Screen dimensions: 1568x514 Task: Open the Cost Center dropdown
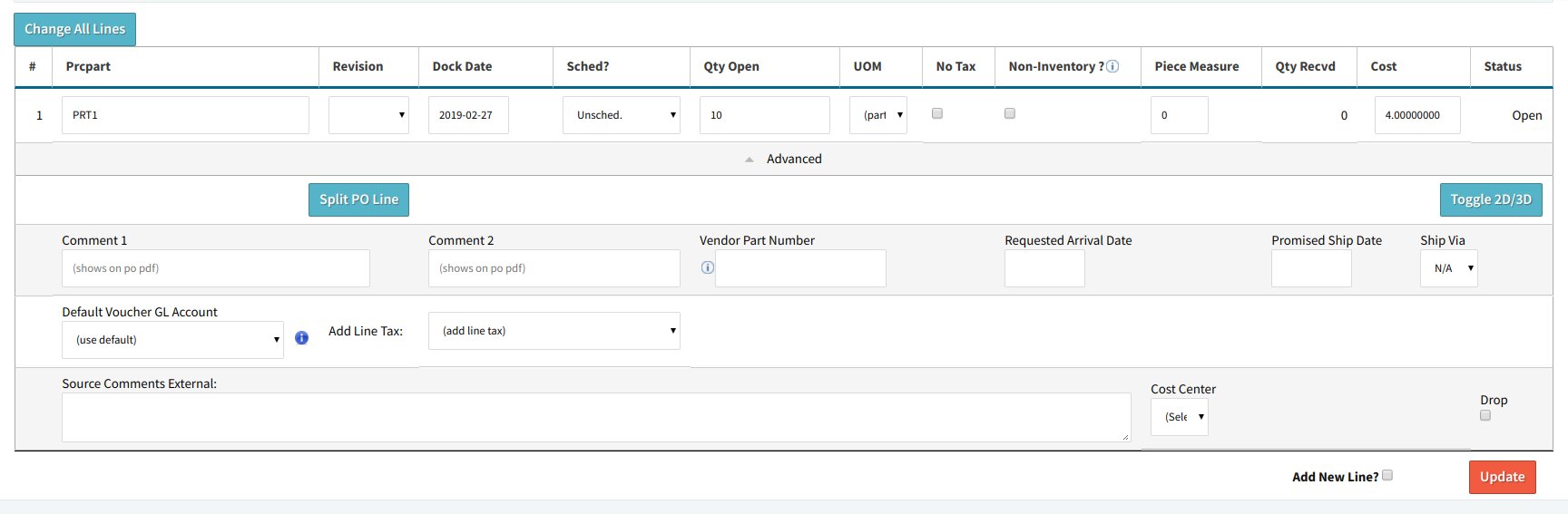click(1180, 417)
